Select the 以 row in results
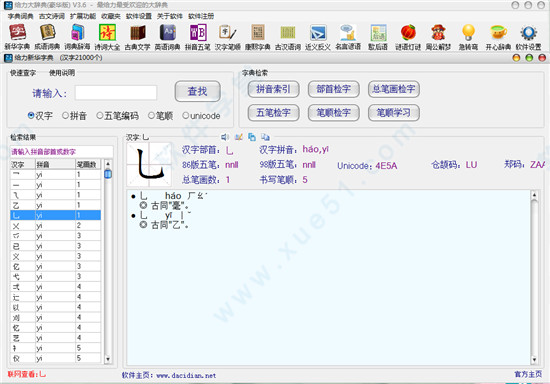550x384 pixels. (x=55, y=308)
